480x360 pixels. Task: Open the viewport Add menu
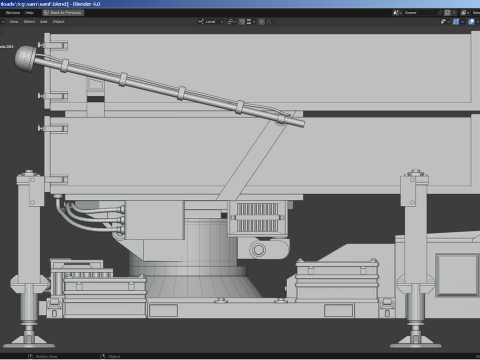click(x=44, y=22)
